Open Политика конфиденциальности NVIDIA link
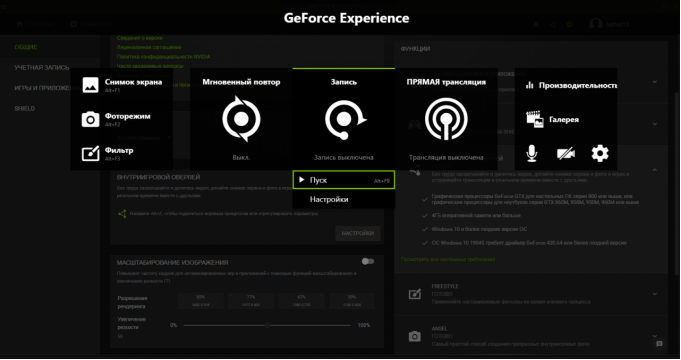Image resolution: width=681 pixels, height=360 pixels. [163, 57]
